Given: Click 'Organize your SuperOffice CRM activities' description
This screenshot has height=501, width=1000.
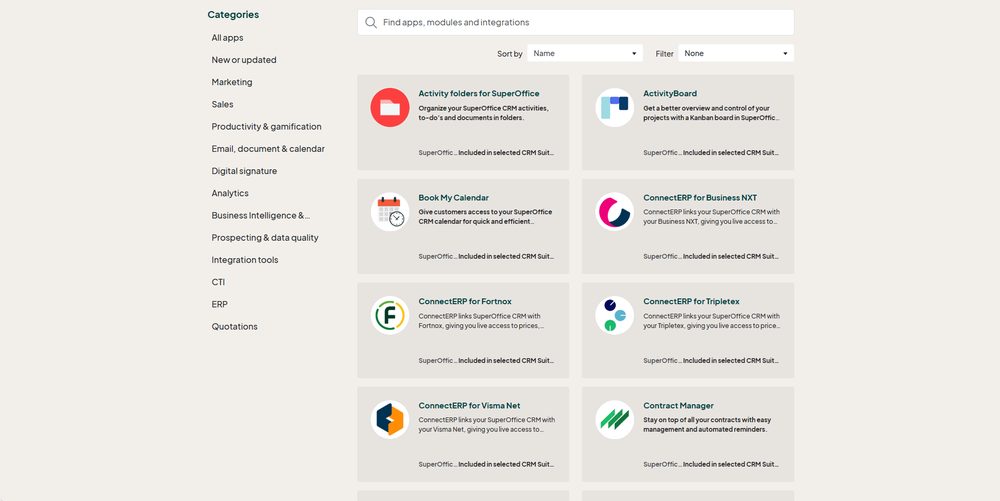Looking at the screenshot, I should coord(483,113).
